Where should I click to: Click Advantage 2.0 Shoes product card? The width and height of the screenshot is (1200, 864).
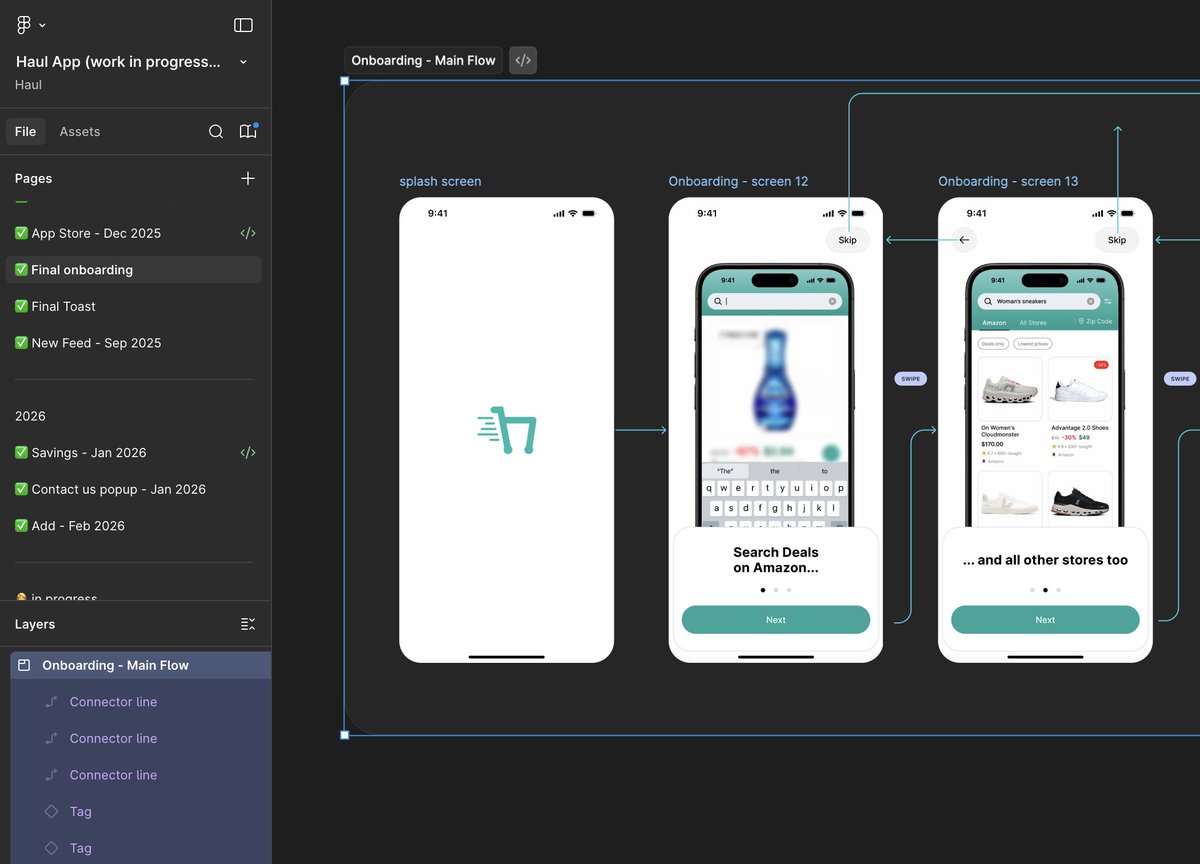1080,408
